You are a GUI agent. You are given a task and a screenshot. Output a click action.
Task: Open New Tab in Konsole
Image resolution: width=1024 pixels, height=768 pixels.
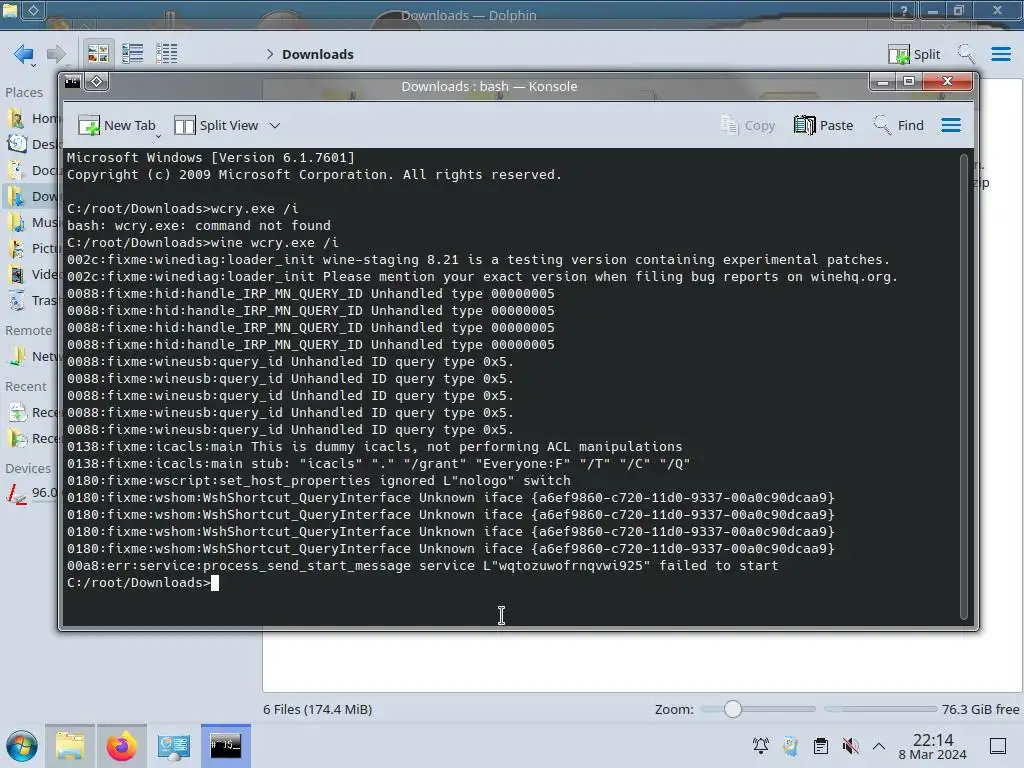pyautogui.click(x=116, y=125)
